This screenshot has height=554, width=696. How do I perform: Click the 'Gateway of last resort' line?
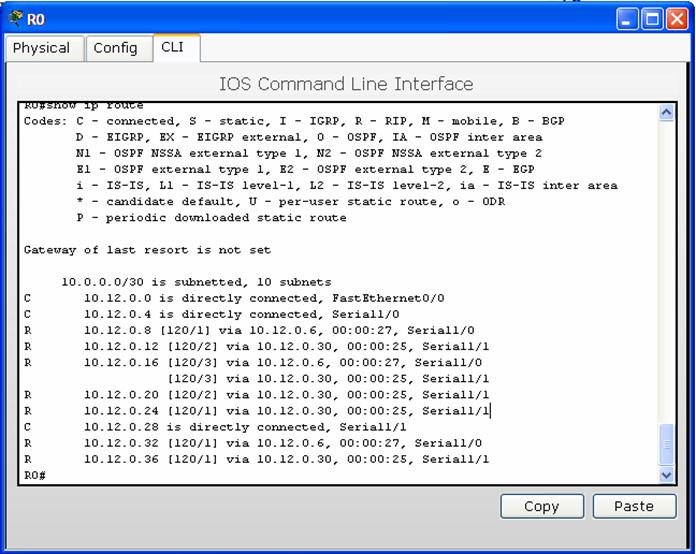[147, 250]
